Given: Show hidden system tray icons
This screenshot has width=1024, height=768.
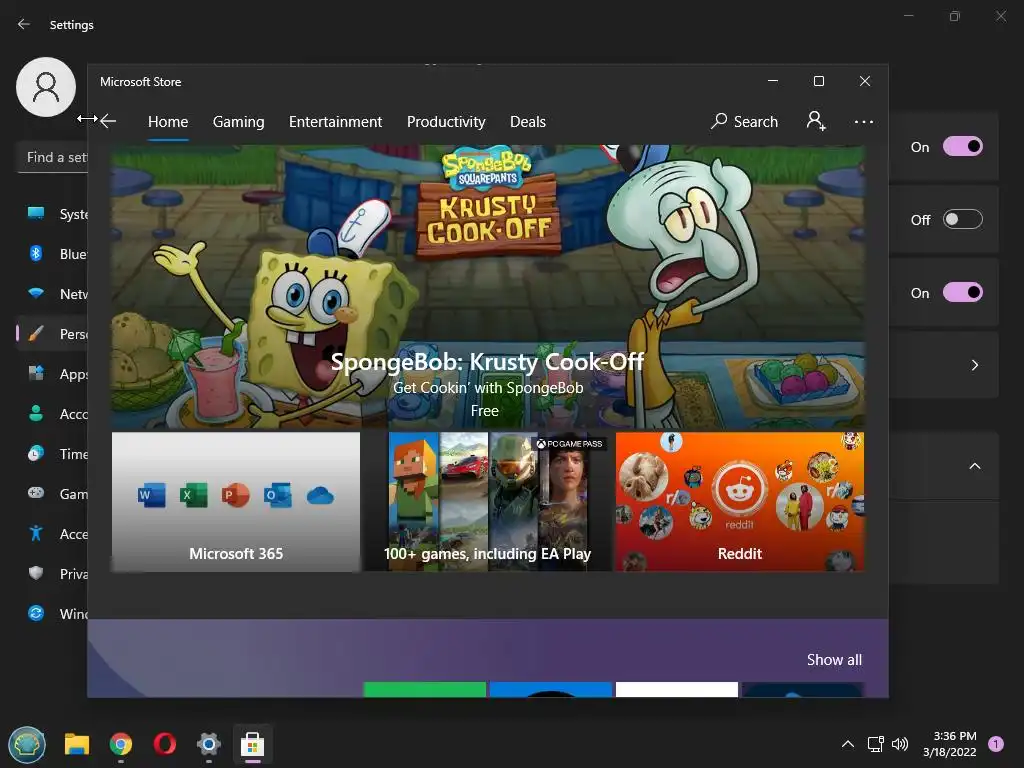Looking at the screenshot, I should [x=848, y=744].
